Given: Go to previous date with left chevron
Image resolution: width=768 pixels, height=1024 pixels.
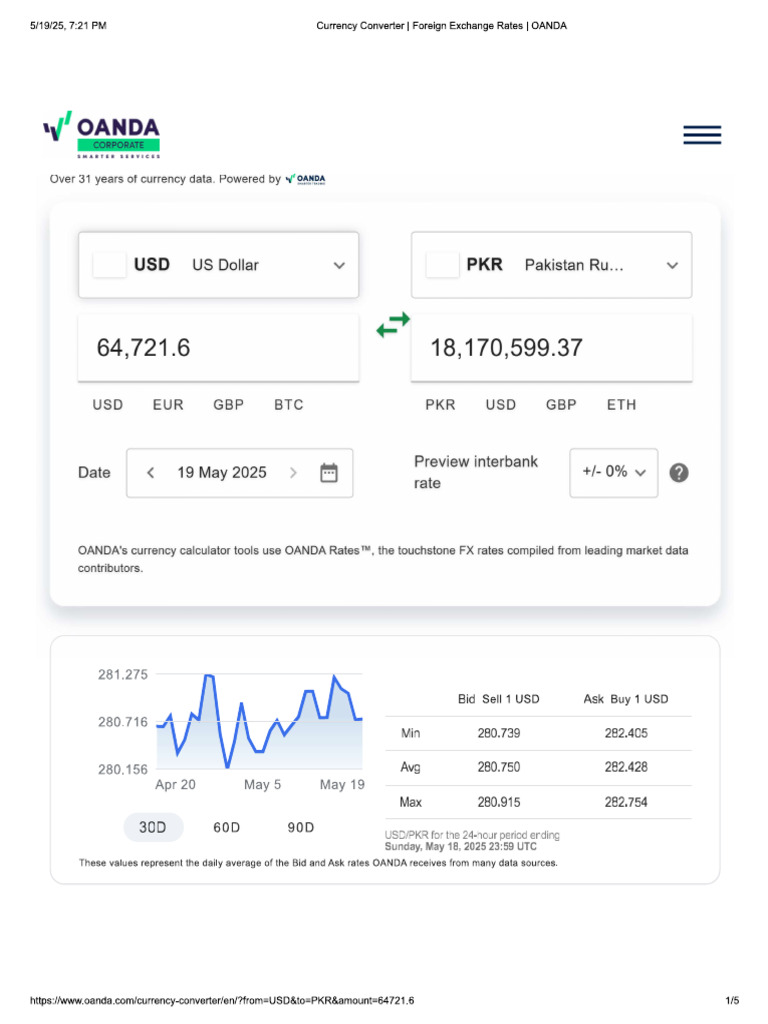Looking at the screenshot, I should 151,473.
